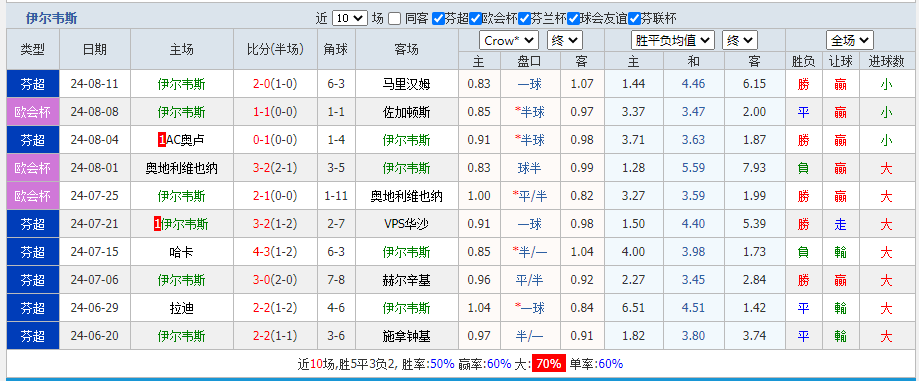Image resolution: width=919 pixels, height=381 pixels.
Task: Uncheck the 芬联杯 filter checkbox
Action: (634, 19)
